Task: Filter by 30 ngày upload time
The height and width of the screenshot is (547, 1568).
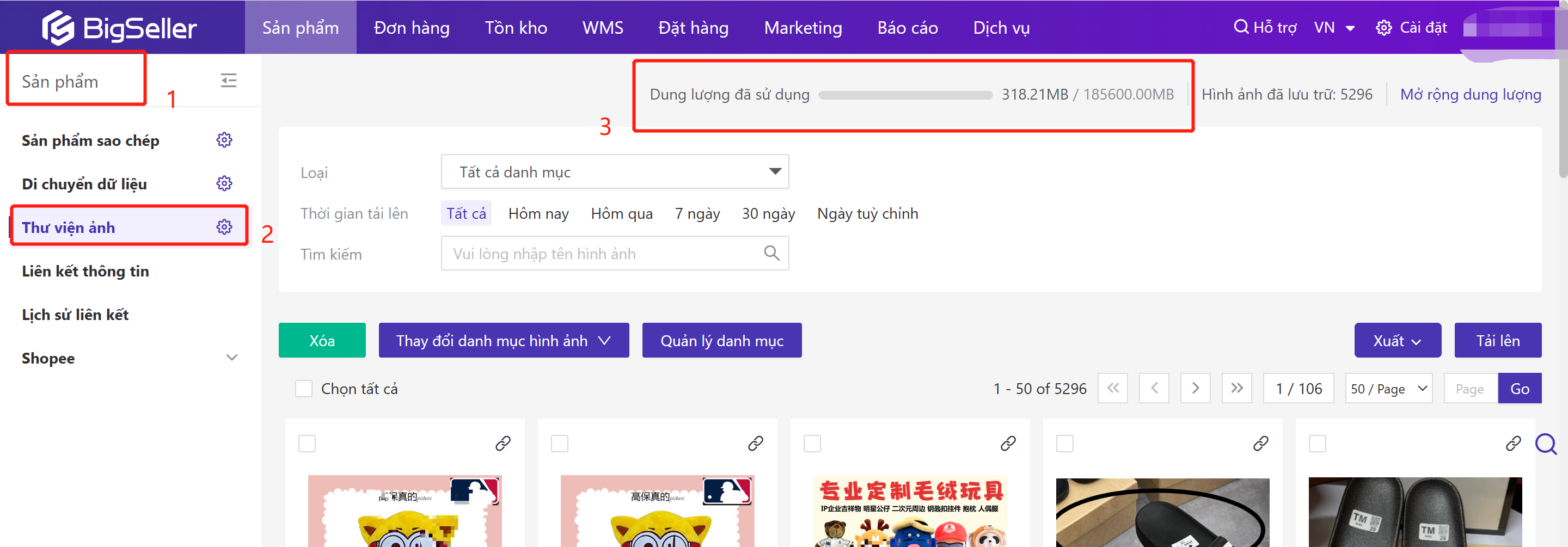Action: click(x=768, y=213)
